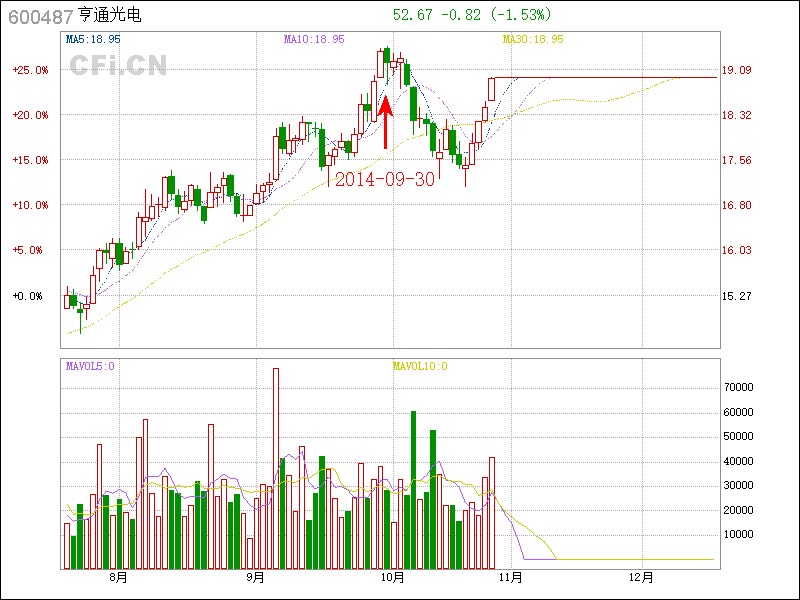Click the MA10:18.95 indicator label

(x=314, y=39)
